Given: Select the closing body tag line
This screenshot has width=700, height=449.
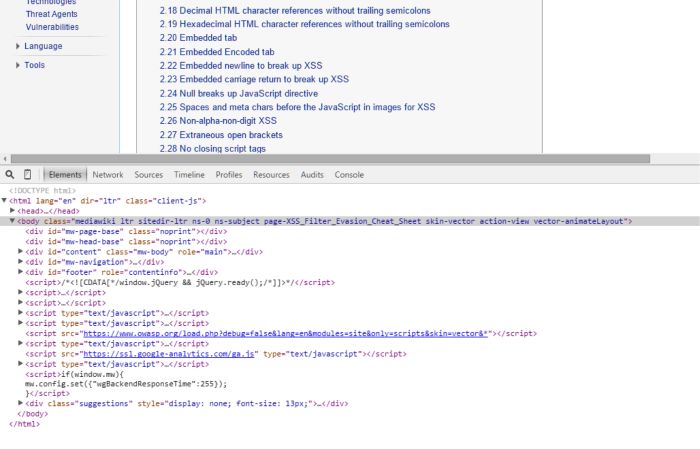Looking at the screenshot, I should pos(33,414).
